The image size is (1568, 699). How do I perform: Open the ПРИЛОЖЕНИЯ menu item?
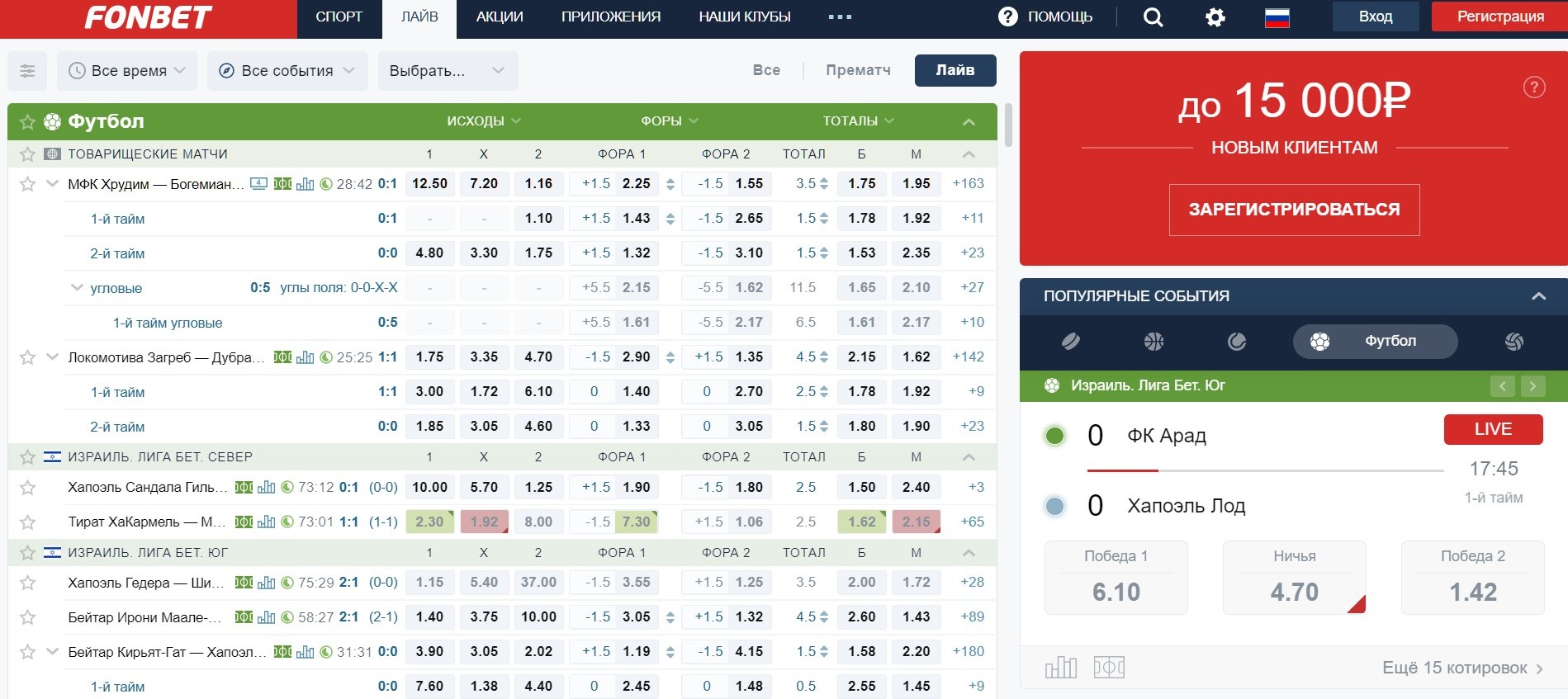pos(611,17)
